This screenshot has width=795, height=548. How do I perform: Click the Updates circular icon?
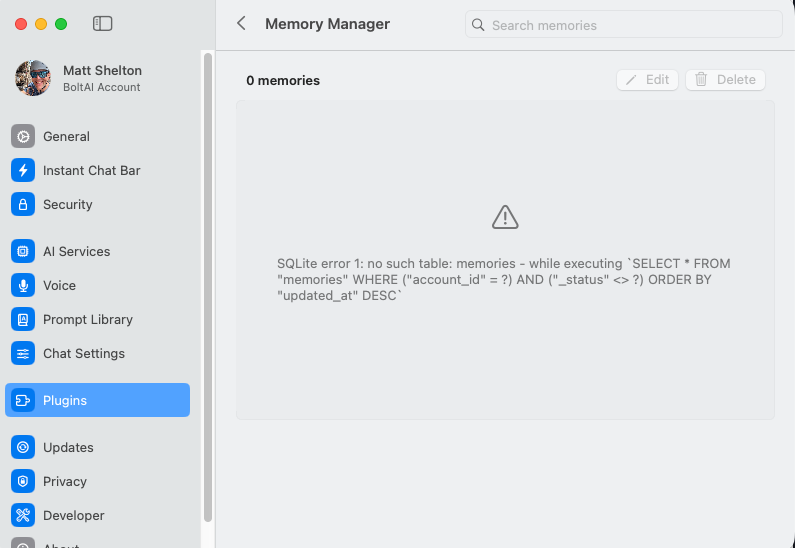pos(23,448)
